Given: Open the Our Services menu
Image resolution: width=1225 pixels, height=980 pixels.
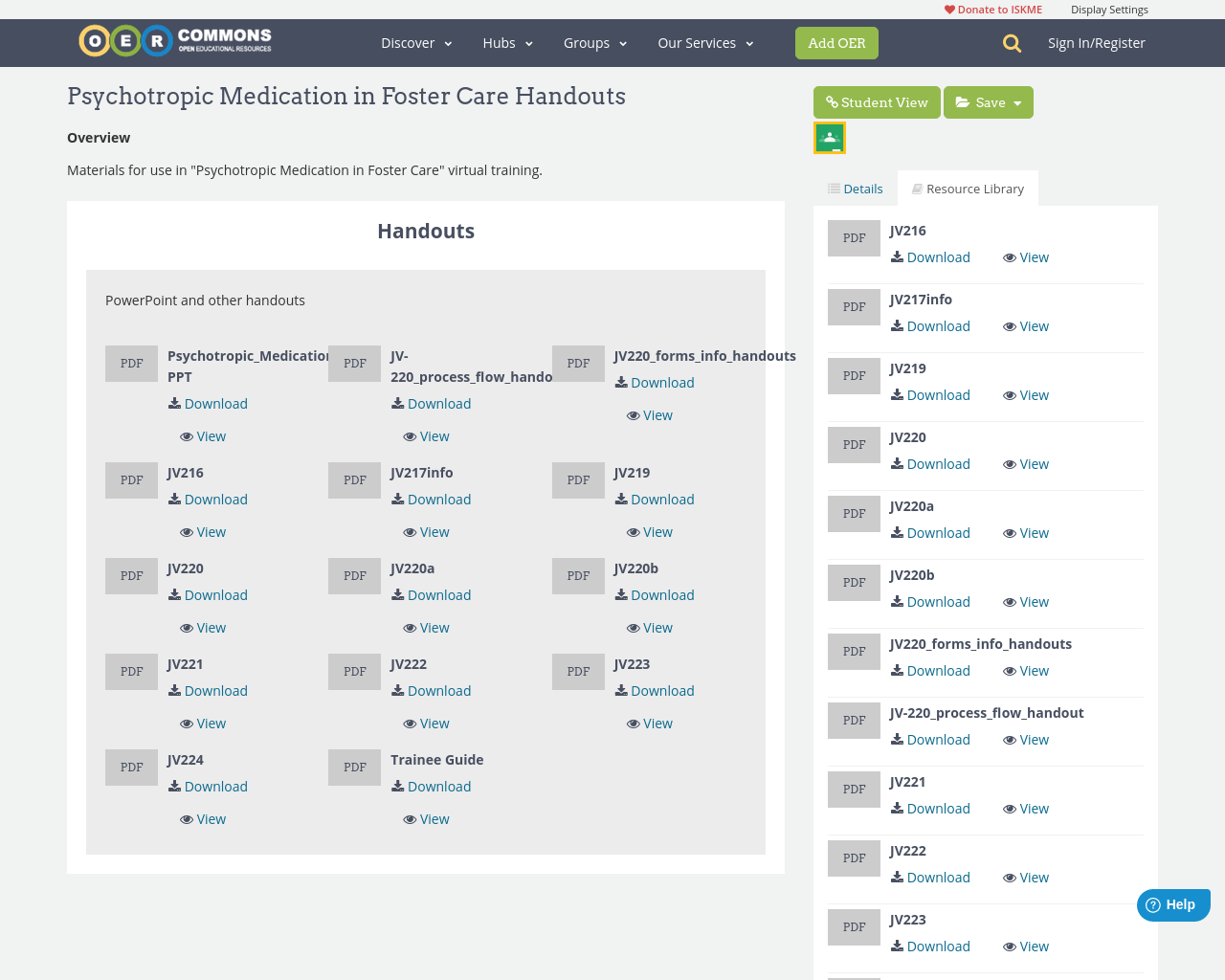Looking at the screenshot, I should click(705, 43).
